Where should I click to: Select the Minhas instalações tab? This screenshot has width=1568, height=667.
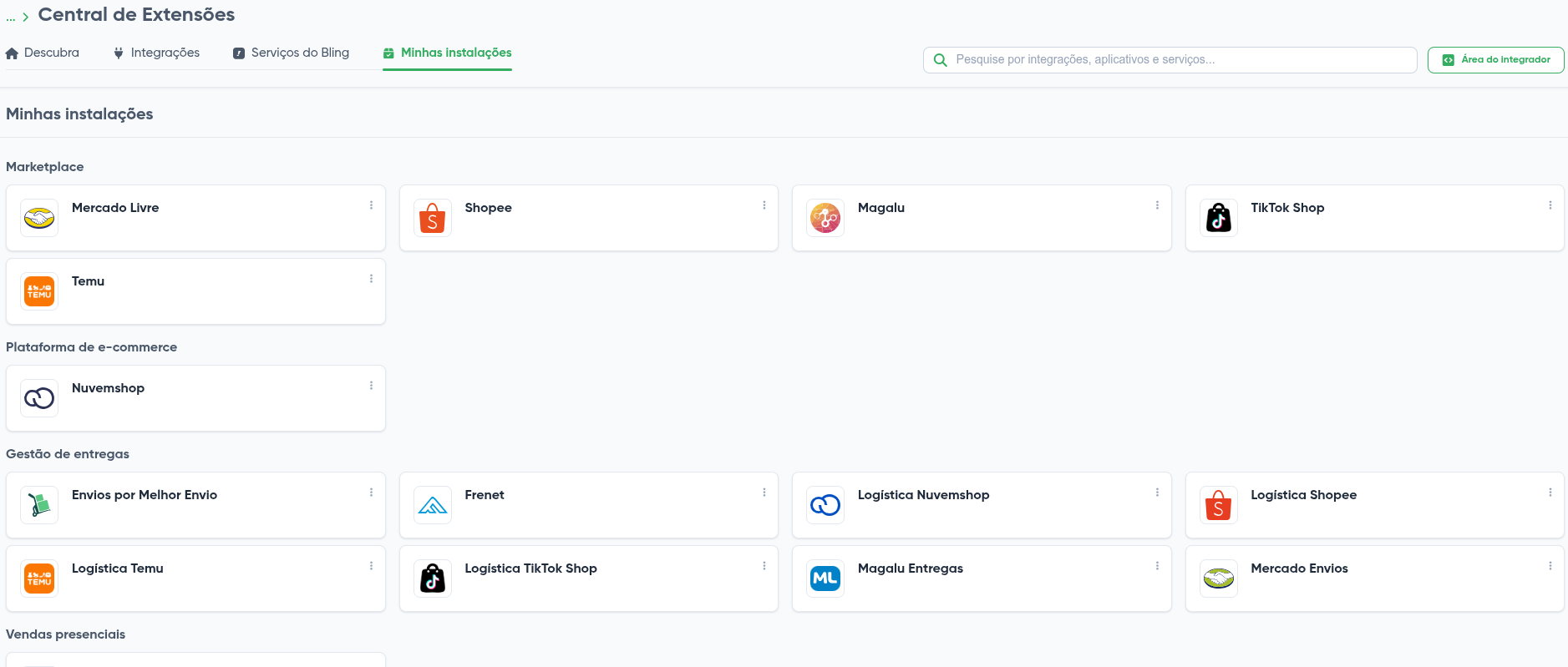[x=447, y=53]
